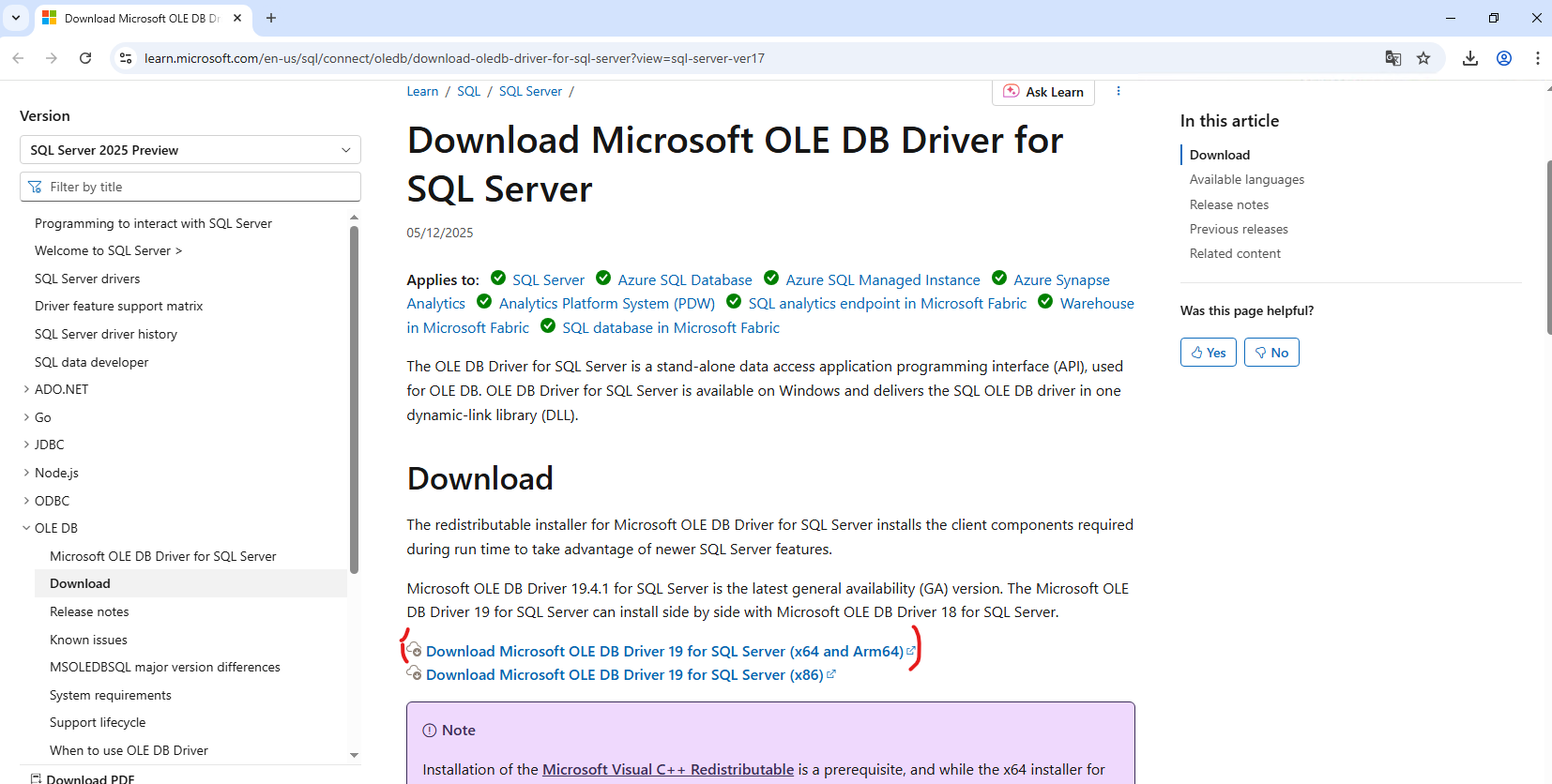
Task: Select Release notes in the sidebar
Action: click(x=89, y=611)
